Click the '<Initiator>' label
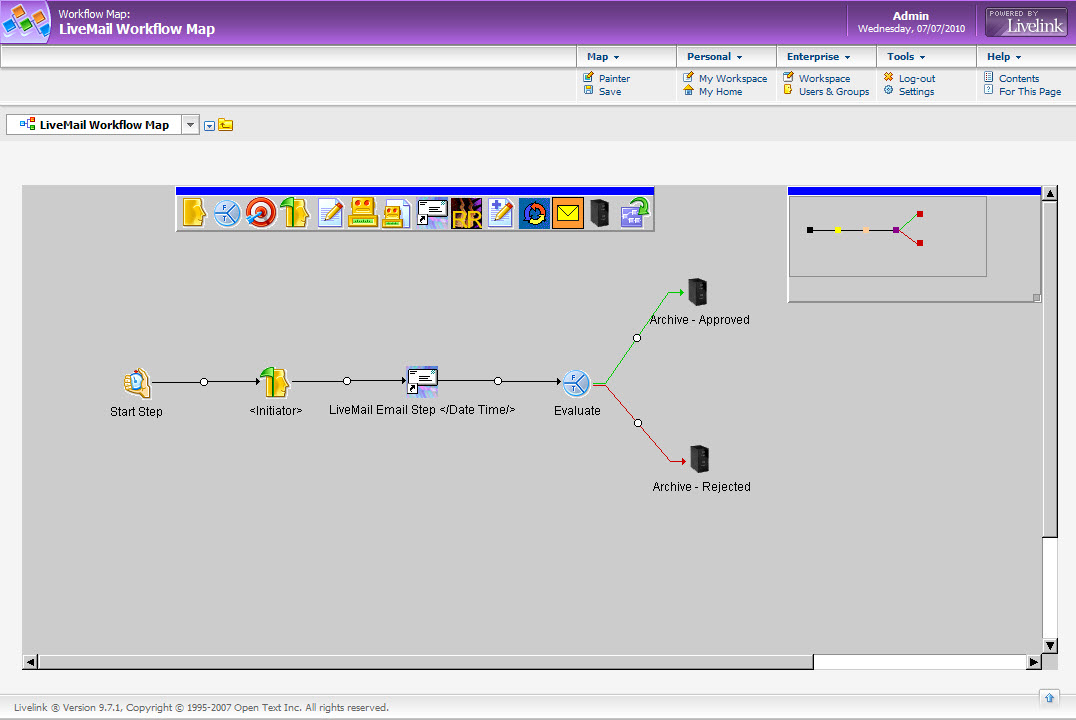The height and width of the screenshot is (720, 1076). click(276, 410)
